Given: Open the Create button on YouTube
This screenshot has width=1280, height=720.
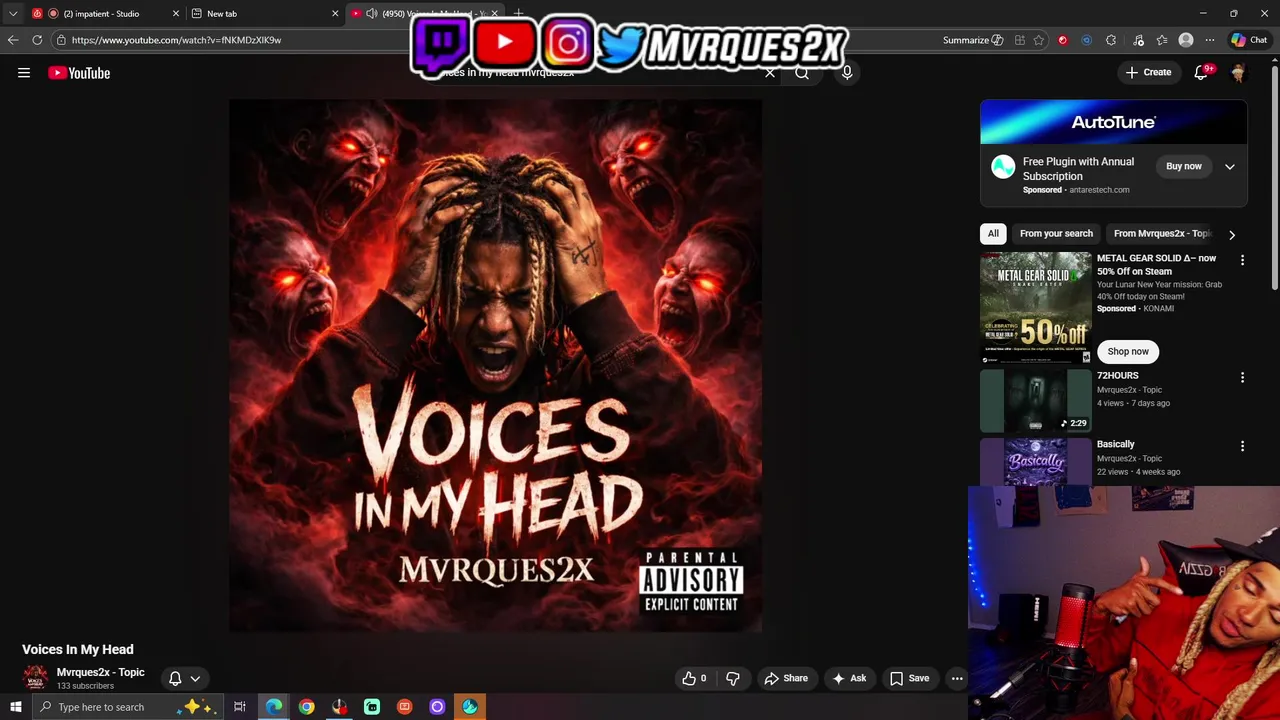Looking at the screenshot, I should (x=1148, y=72).
